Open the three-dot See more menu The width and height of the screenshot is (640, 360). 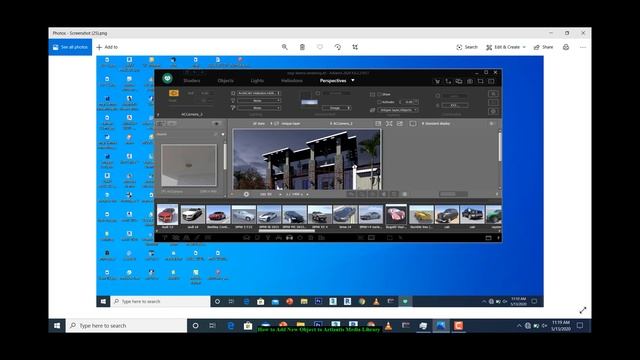583,47
